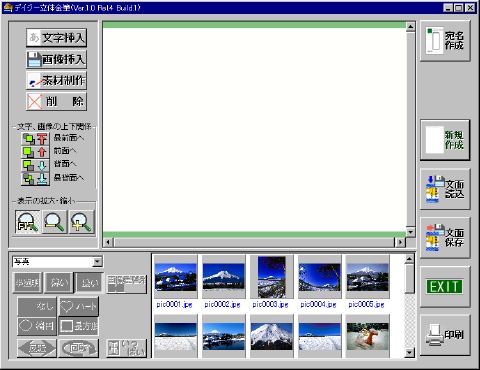Click the thumbnail list down scroll arrow
The height and width of the screenshot is (370, 480).
(410, 352)
